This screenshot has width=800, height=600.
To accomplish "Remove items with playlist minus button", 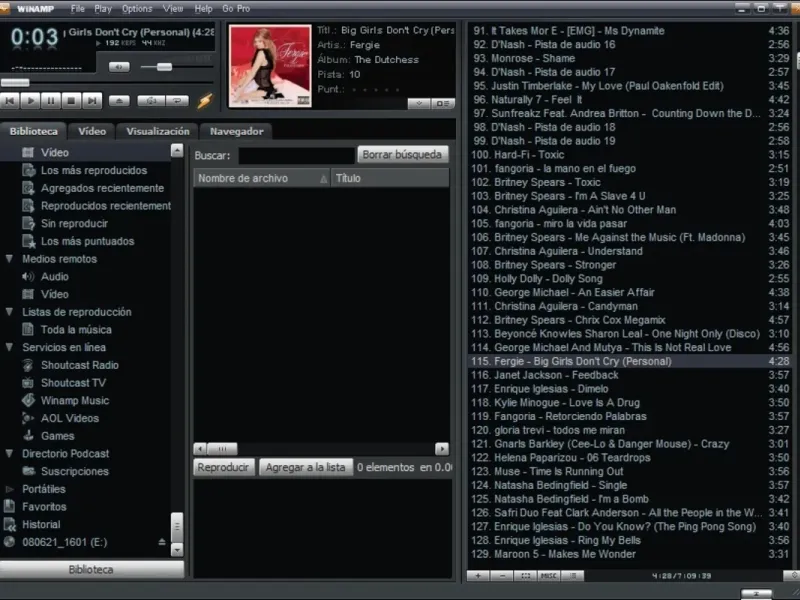I will tap(501, 575).
